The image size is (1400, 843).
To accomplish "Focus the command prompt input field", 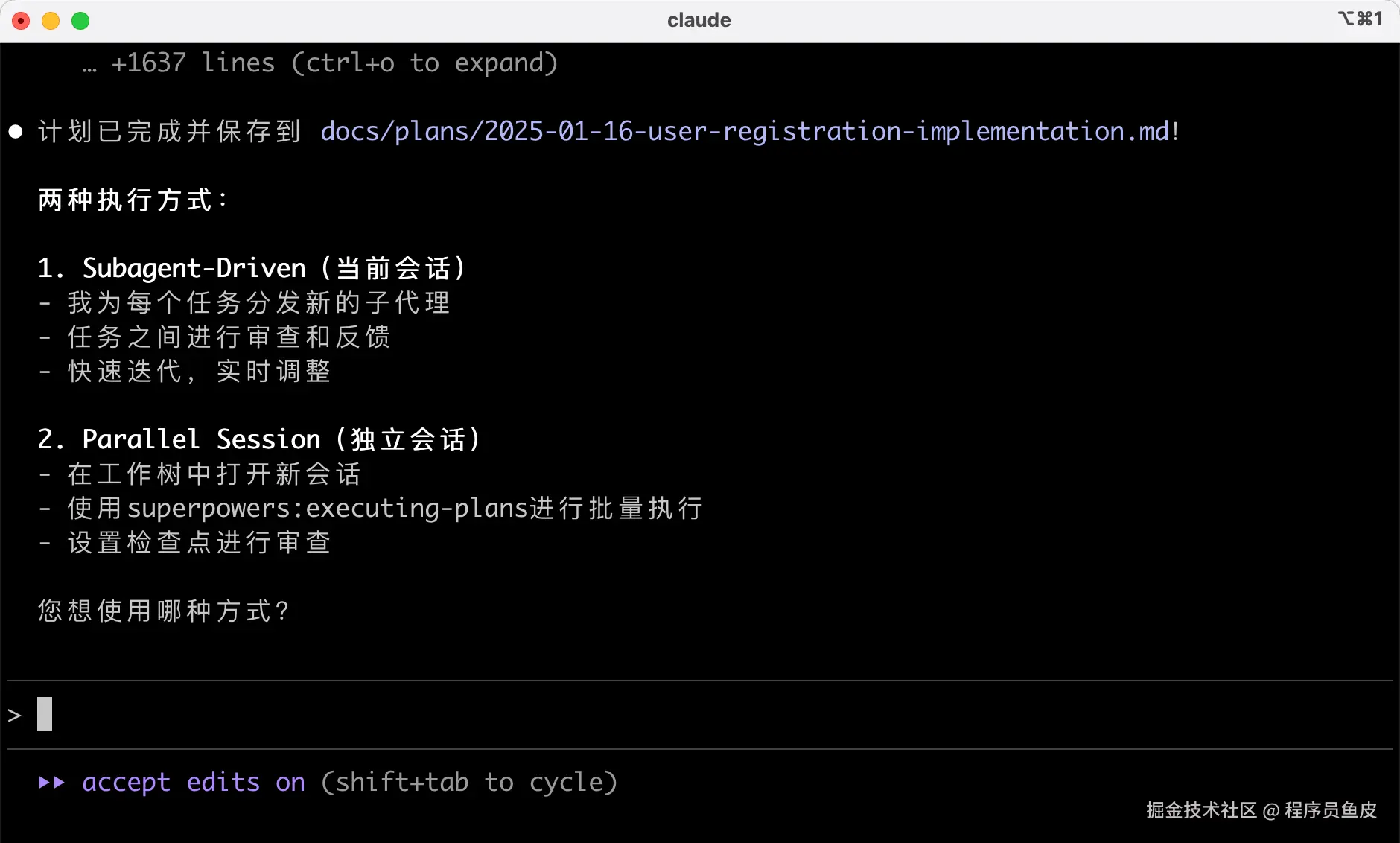I will click(670, 715).
